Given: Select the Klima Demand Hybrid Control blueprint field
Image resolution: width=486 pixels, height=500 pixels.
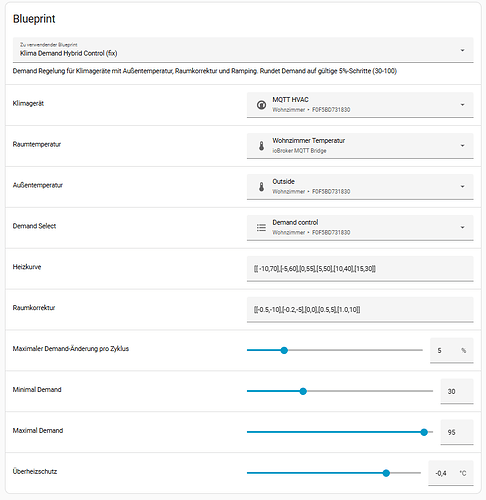Looking at the screenshot, I should [x=243, y=50].
